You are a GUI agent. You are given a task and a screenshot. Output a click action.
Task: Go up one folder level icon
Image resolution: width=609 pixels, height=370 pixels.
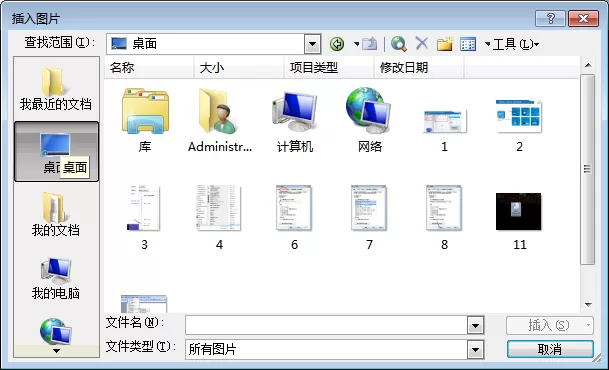click(369, 44)
